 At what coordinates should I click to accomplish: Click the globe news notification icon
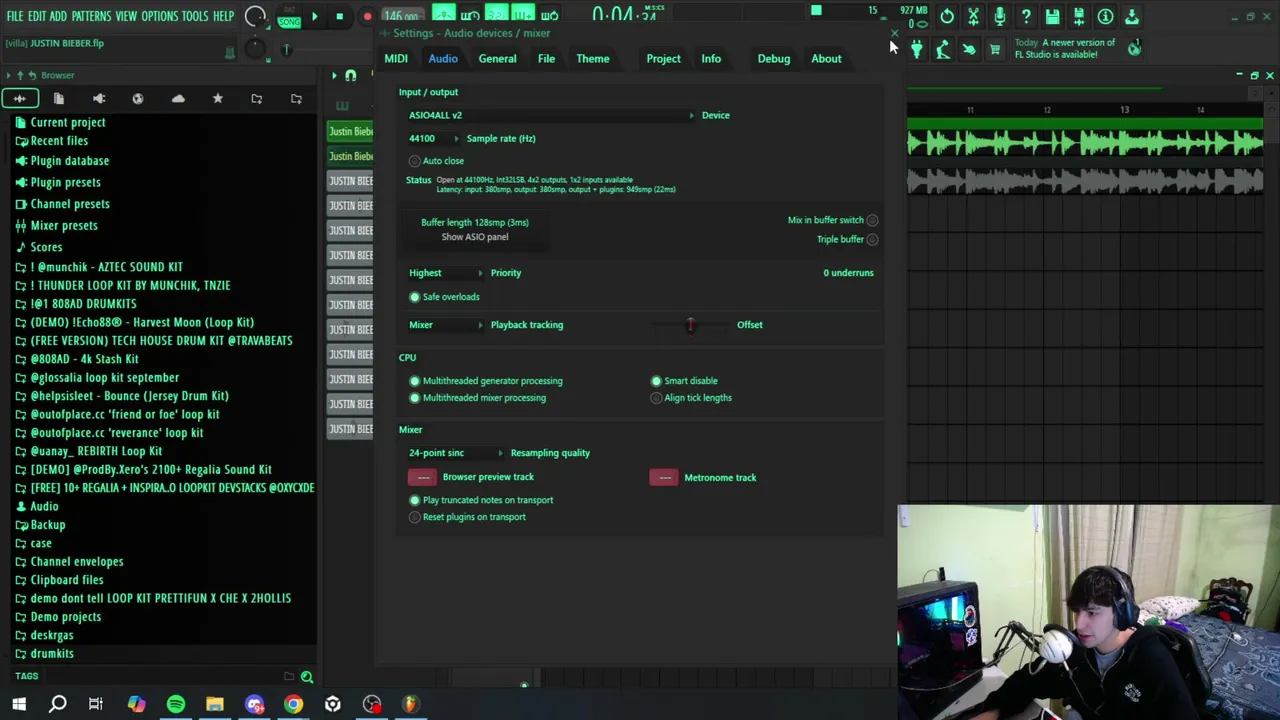coord(1134,48)
